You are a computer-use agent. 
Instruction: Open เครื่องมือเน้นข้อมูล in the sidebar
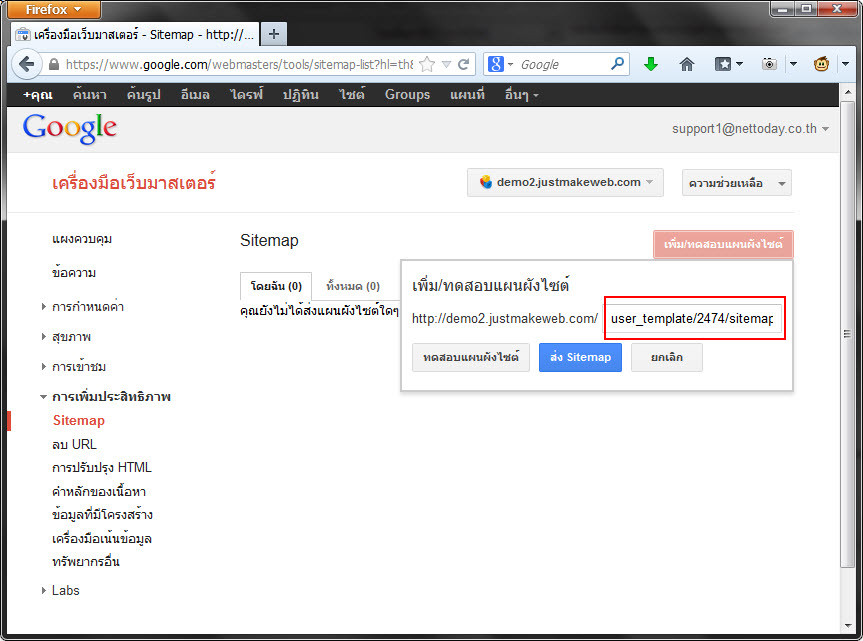click(102, 539)
